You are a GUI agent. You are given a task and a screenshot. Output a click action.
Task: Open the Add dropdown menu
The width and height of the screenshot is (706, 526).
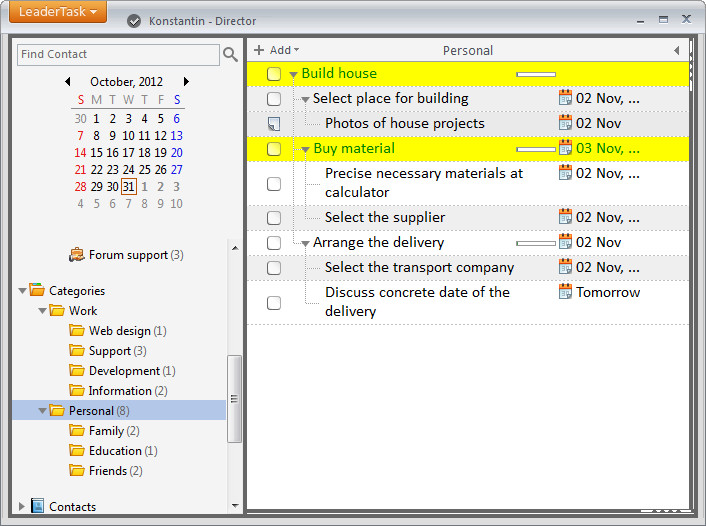click(276, 50)
